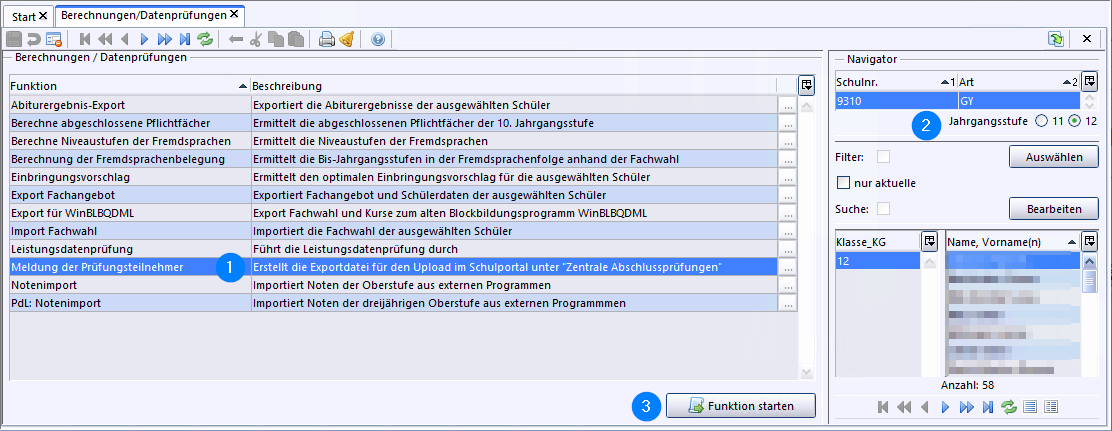Skip forward a page with main toolbar double-right arrow
The height and width of the screenshot is (431, 1112).
(165, 39)
